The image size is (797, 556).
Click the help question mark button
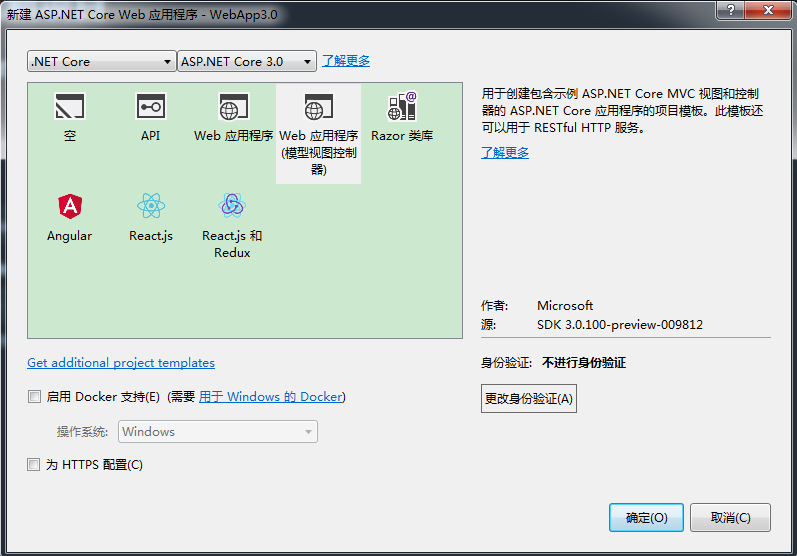point(730,10)
